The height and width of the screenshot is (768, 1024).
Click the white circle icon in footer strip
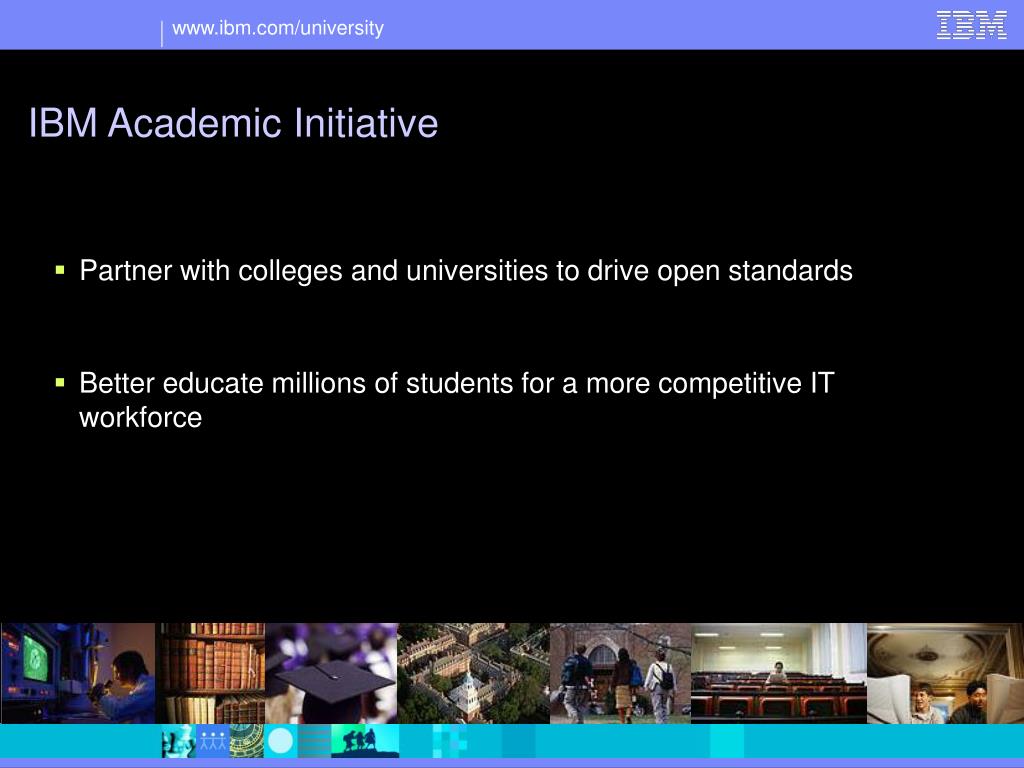pos(281,741)
